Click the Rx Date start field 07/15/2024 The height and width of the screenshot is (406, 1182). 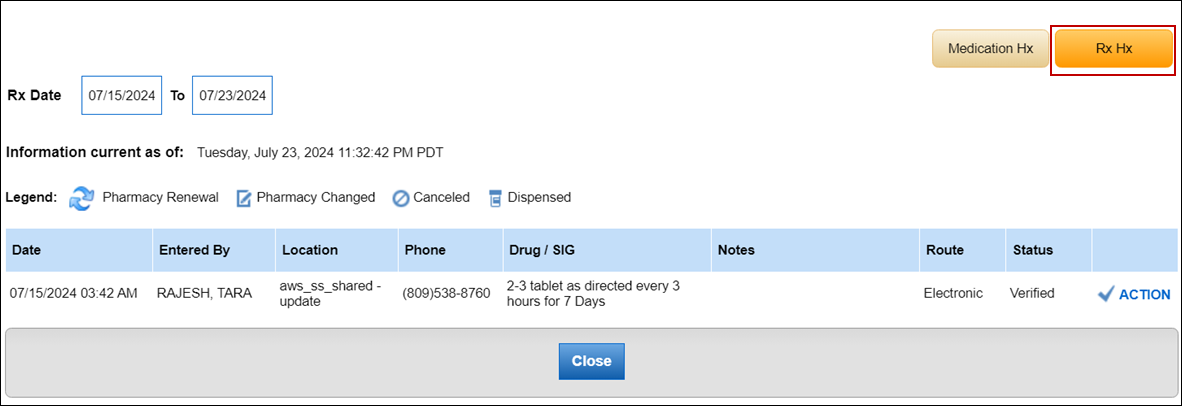[x=121, y=96]
